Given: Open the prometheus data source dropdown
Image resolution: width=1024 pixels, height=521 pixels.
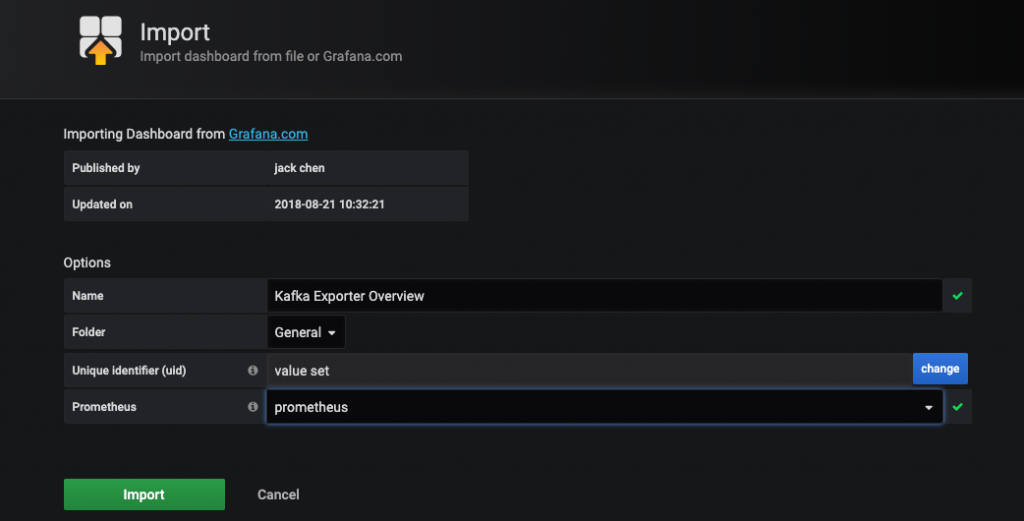Looking at the screenshot, I should [x=604, y=407].
